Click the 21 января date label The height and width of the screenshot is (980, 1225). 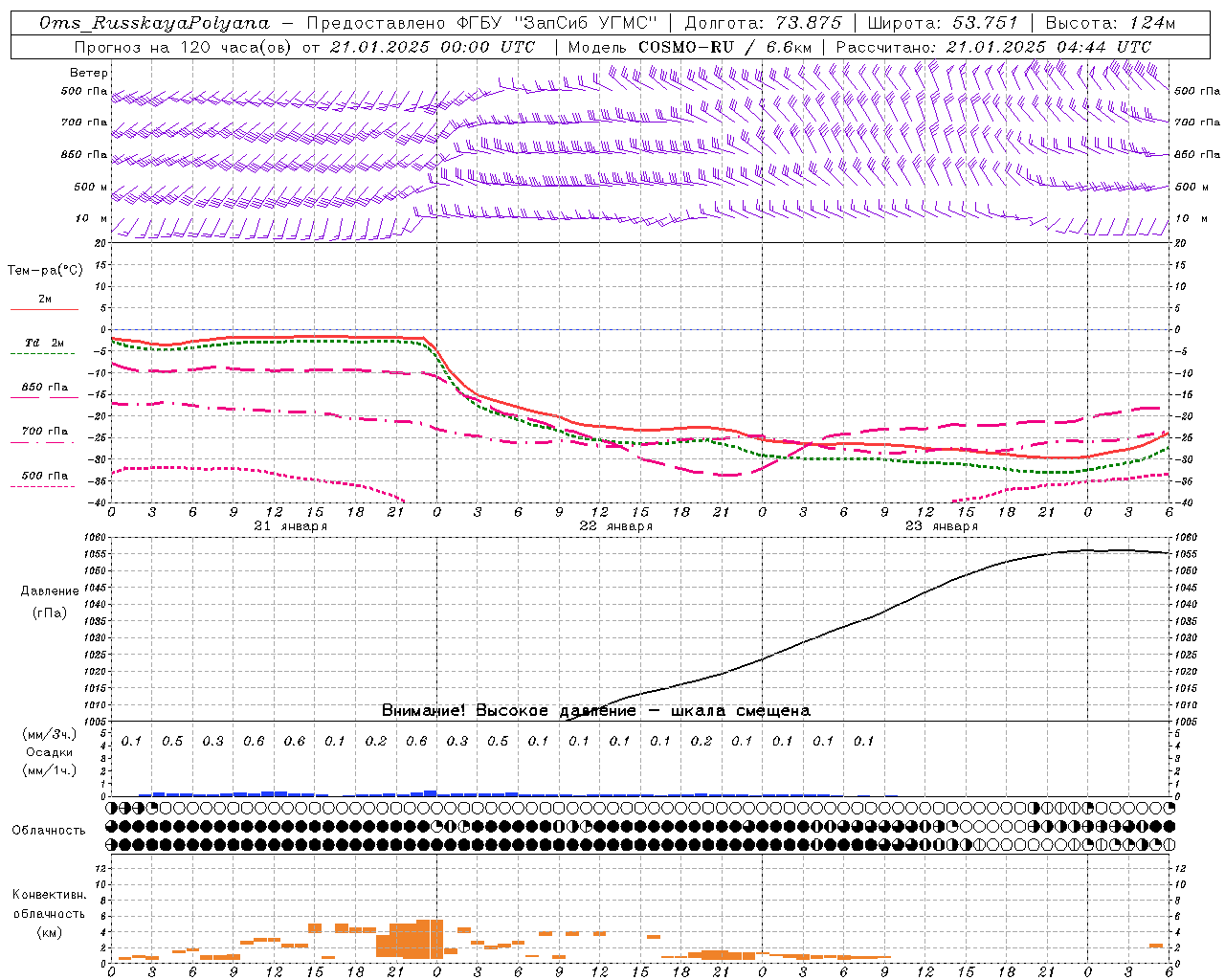point(291,526)
